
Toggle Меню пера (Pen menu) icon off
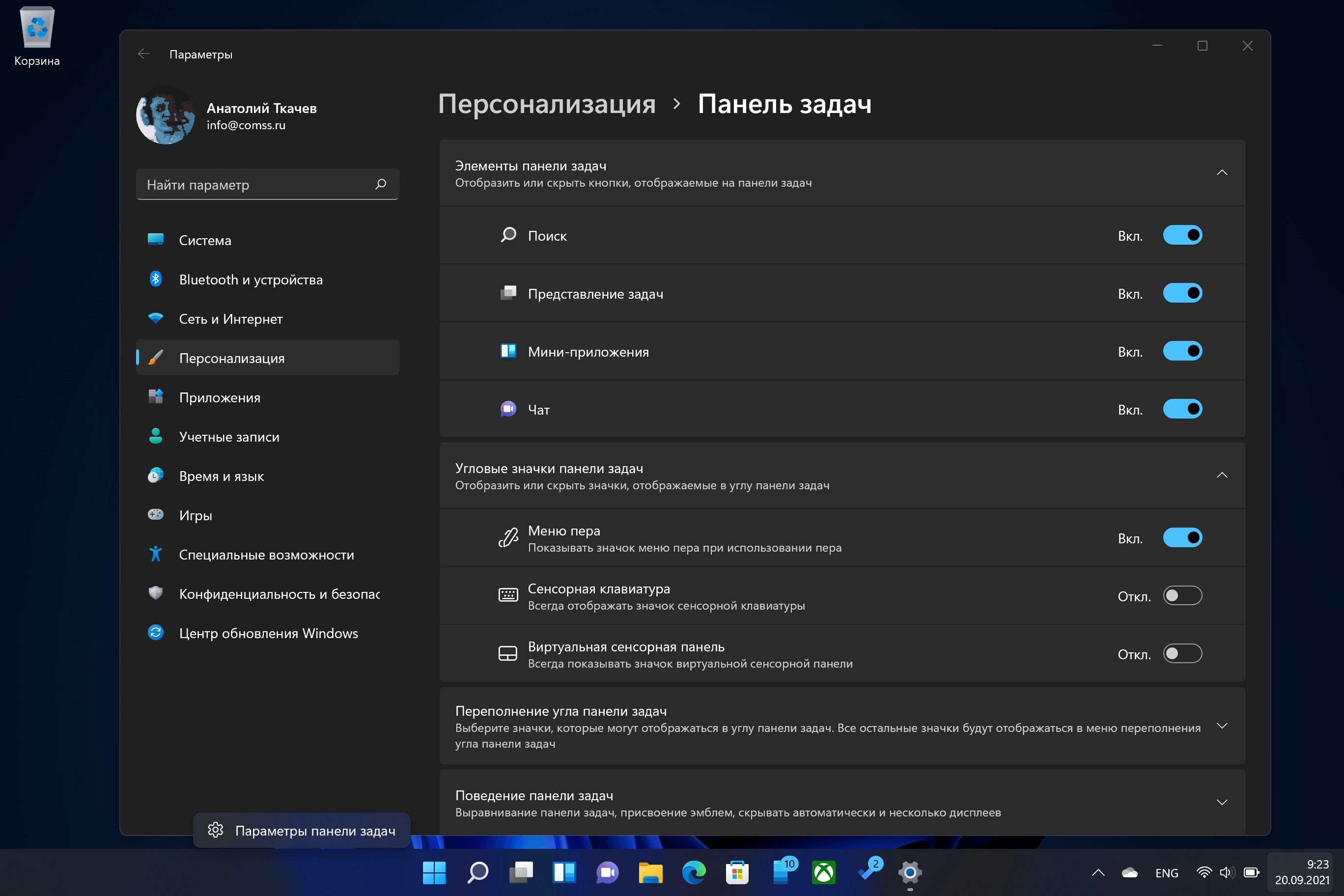1183,538
